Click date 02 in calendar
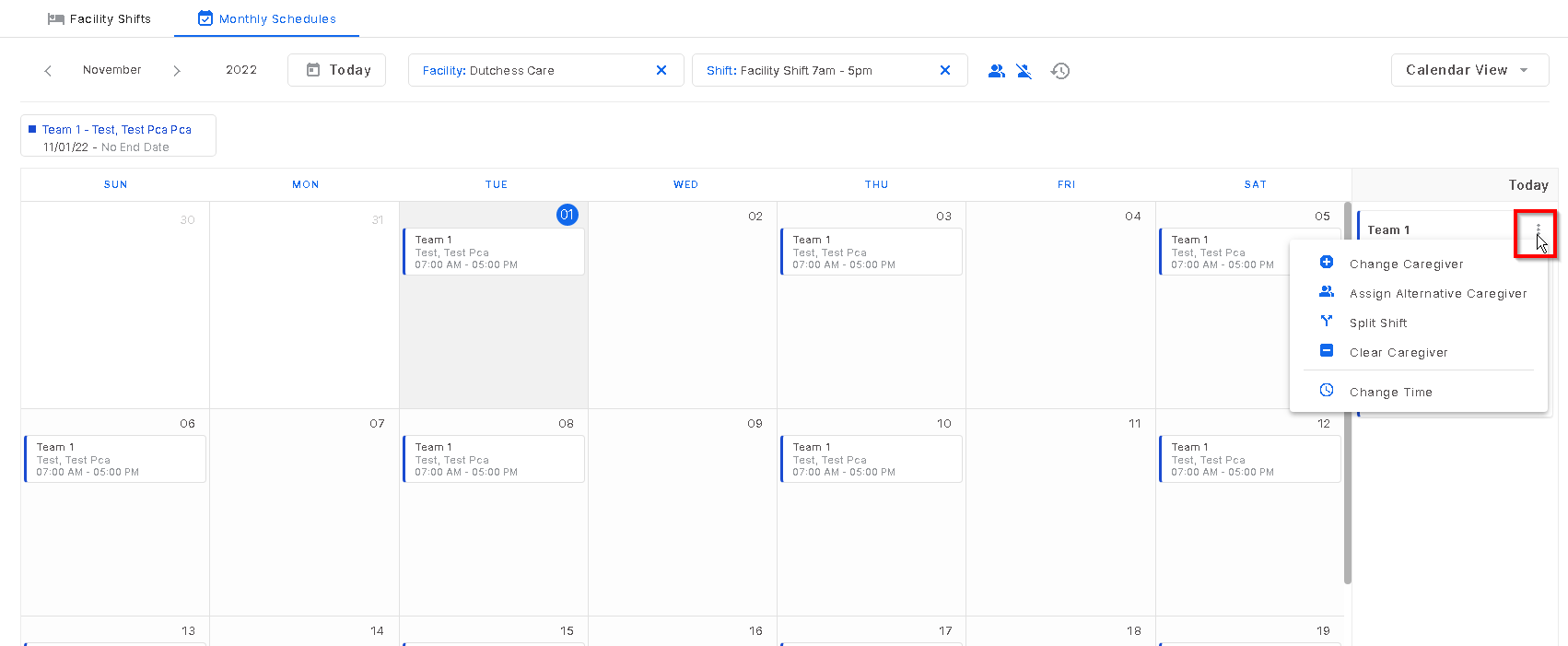This screenshot has height=646, width=1568. [x=755, y=216]
